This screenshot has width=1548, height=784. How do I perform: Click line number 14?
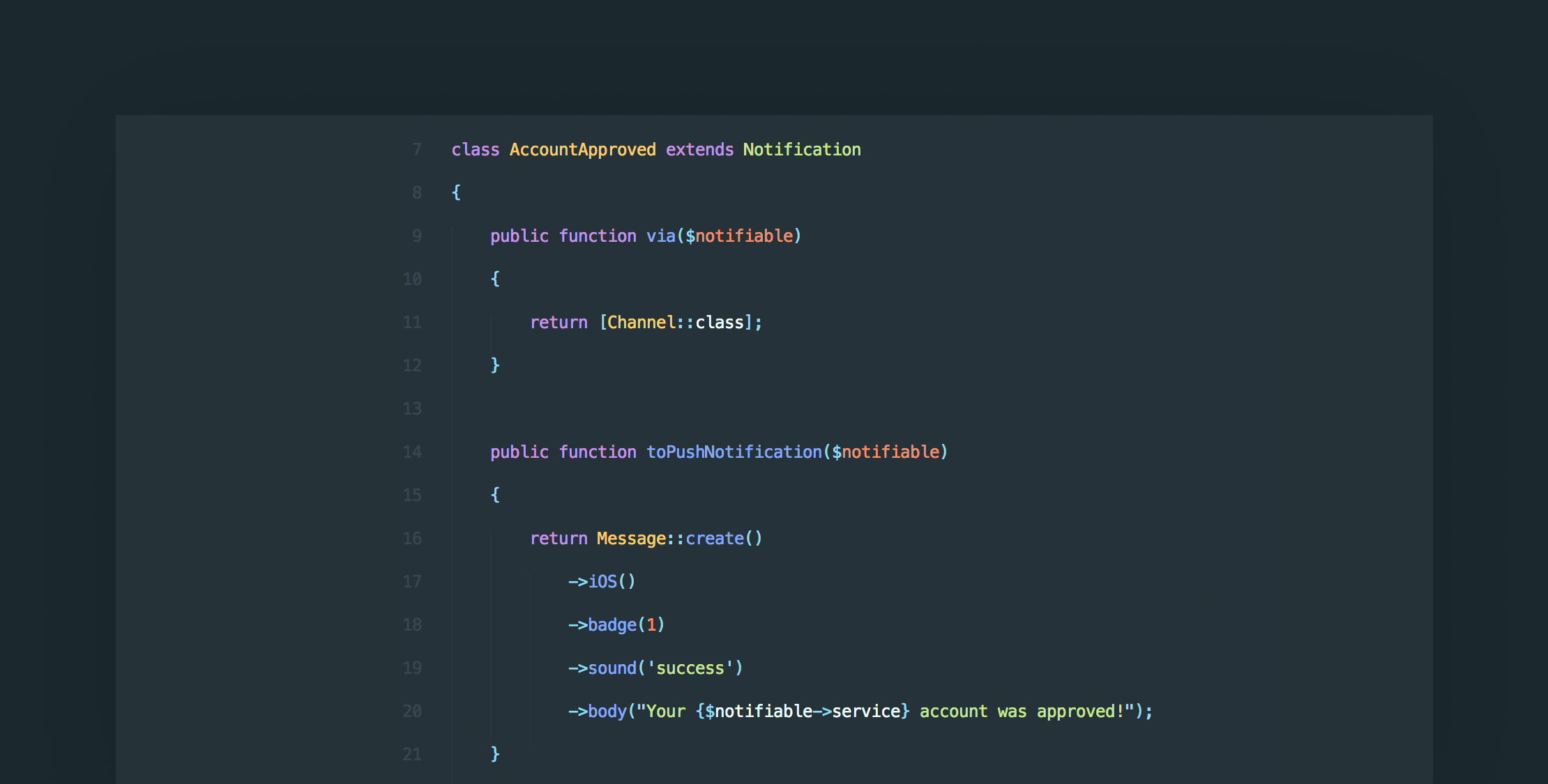tap(411, 452)
